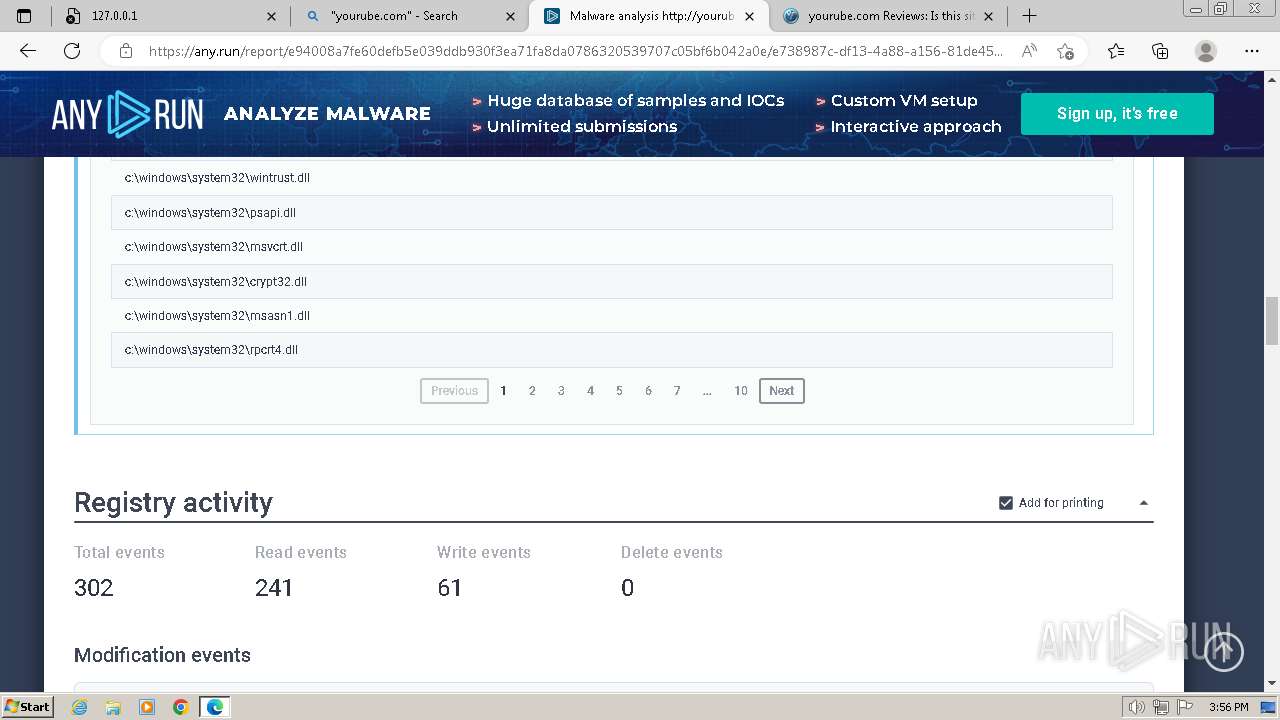Toggle Add for printing checkbox
1280x720 pixels.
click(1006, 503)
